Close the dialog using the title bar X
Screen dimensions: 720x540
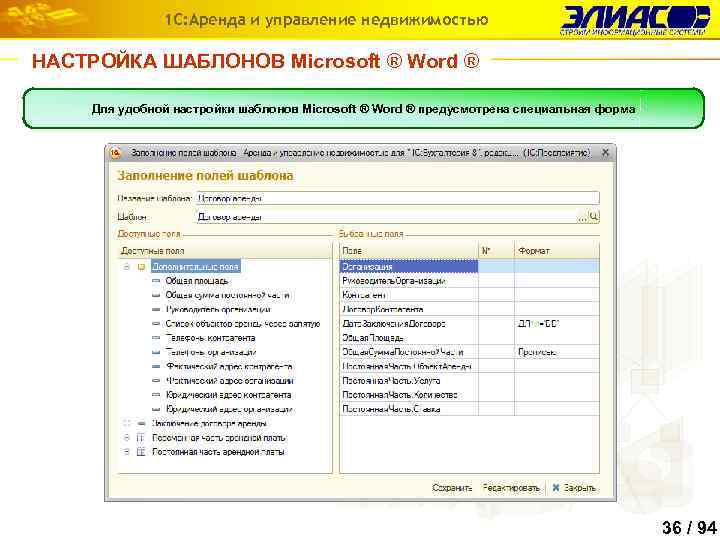(x=605, y=152)
